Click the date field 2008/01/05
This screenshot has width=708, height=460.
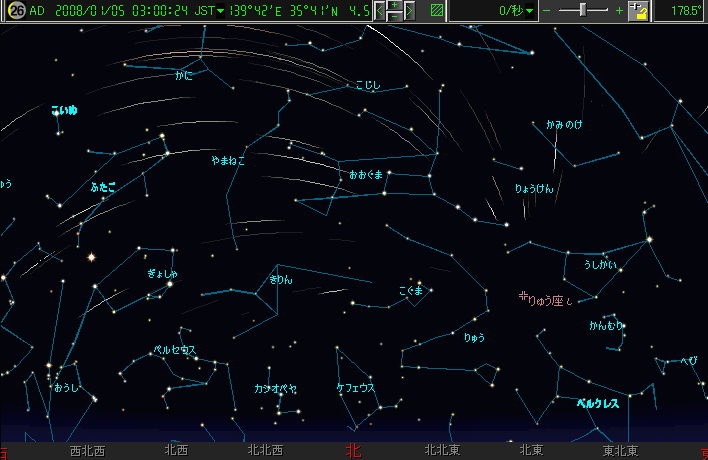coord(82,11)
